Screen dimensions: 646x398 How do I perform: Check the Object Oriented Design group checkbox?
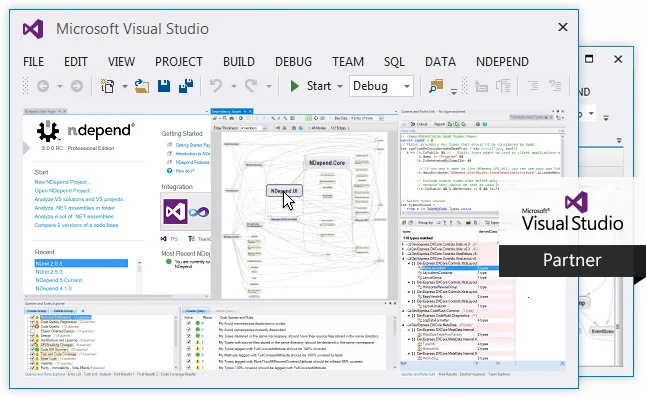[x=32, y=331]
